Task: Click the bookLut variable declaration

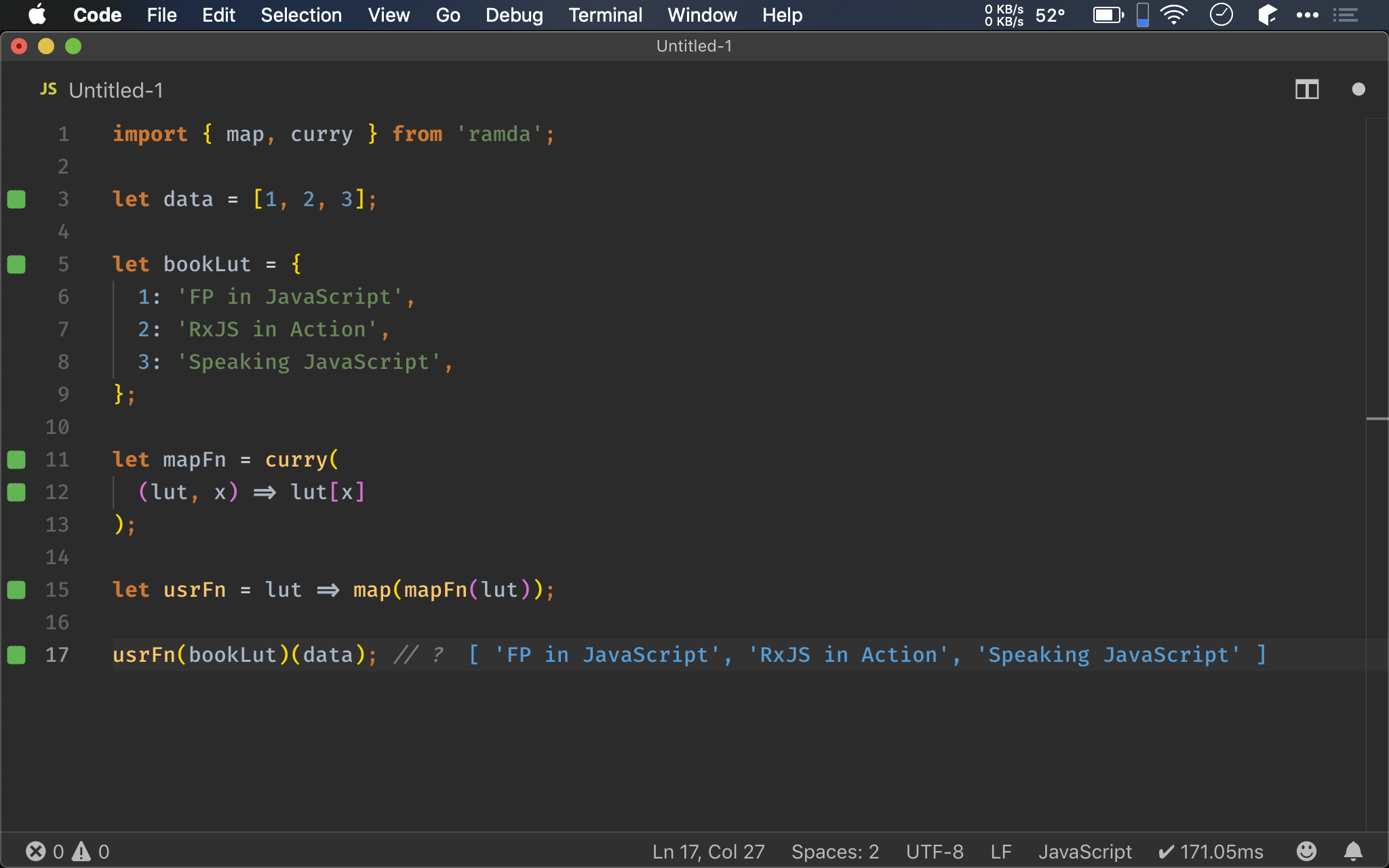Action: (207, 264)
